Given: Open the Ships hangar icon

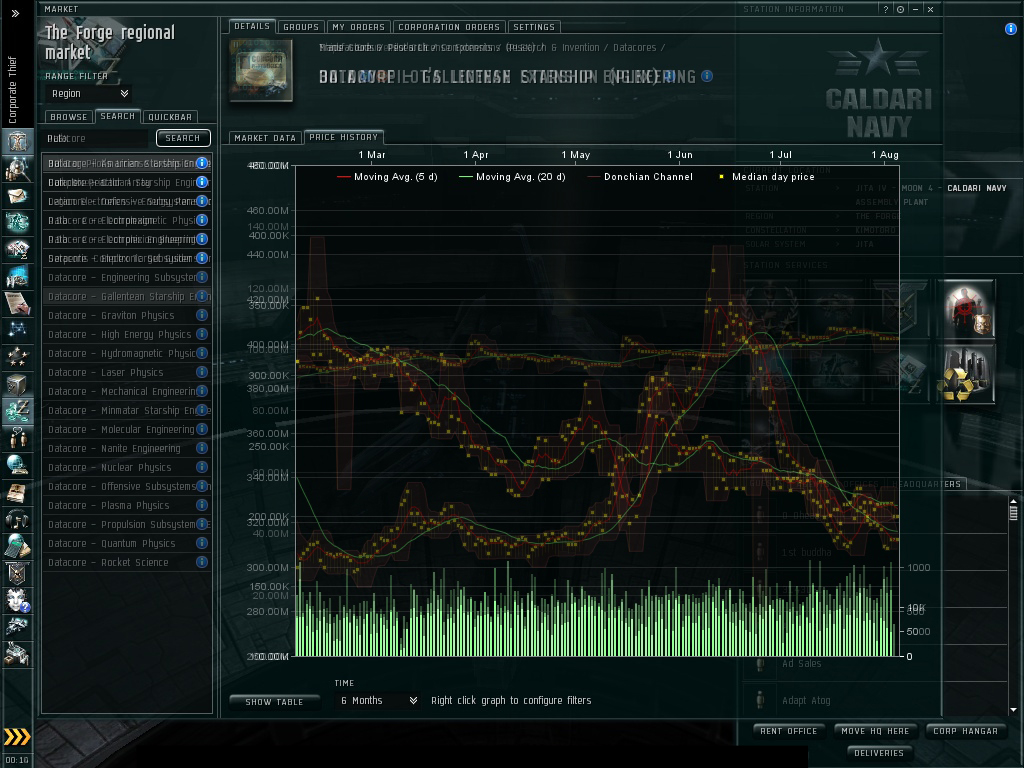Looking at the screenshot, I should (17, 627).
